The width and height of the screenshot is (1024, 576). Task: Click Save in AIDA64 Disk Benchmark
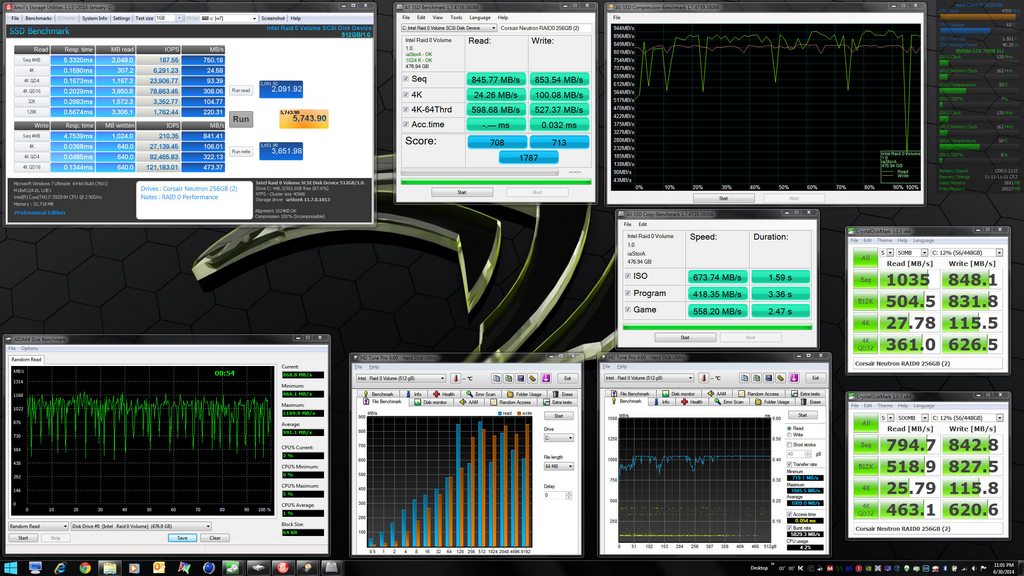coord(182,537)
